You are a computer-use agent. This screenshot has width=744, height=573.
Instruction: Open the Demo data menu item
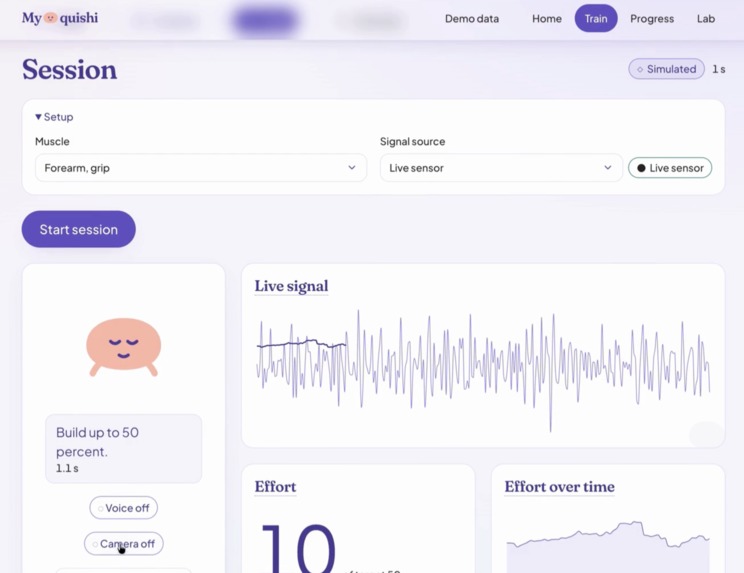[x=472, y=18]
